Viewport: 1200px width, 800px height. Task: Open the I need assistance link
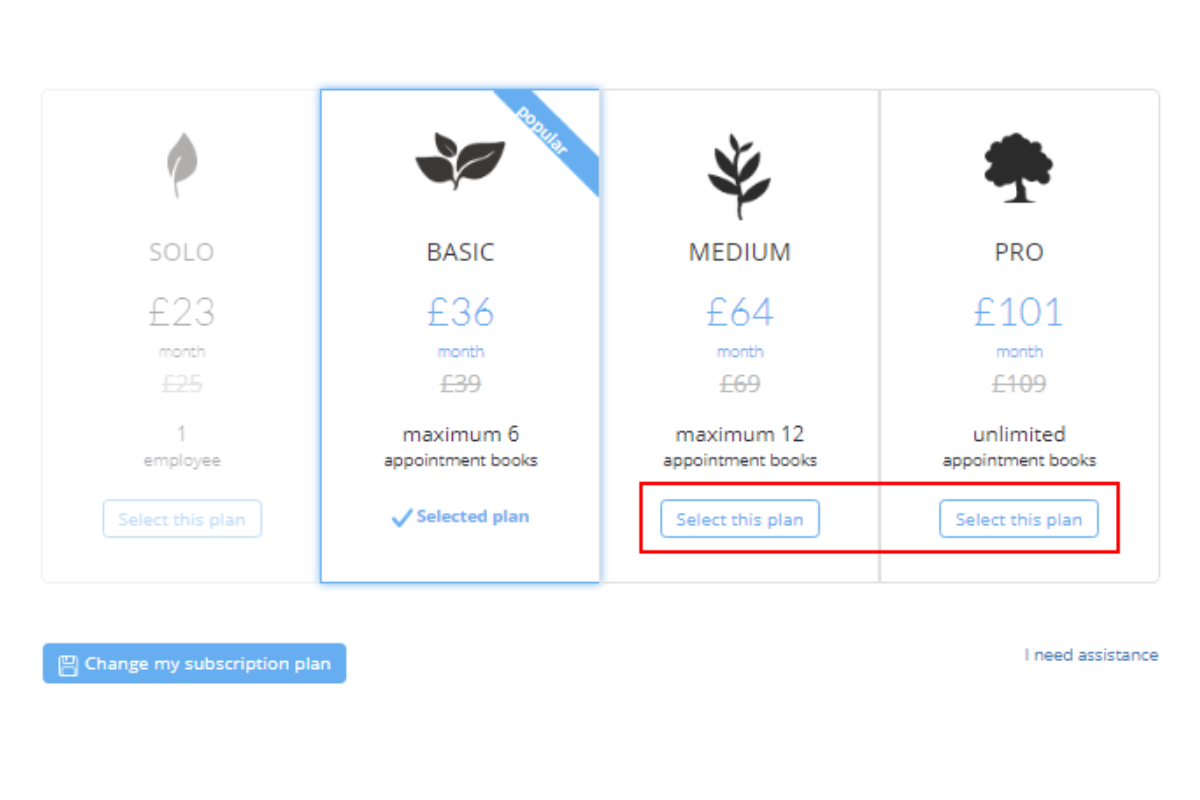coord(1091,655)
